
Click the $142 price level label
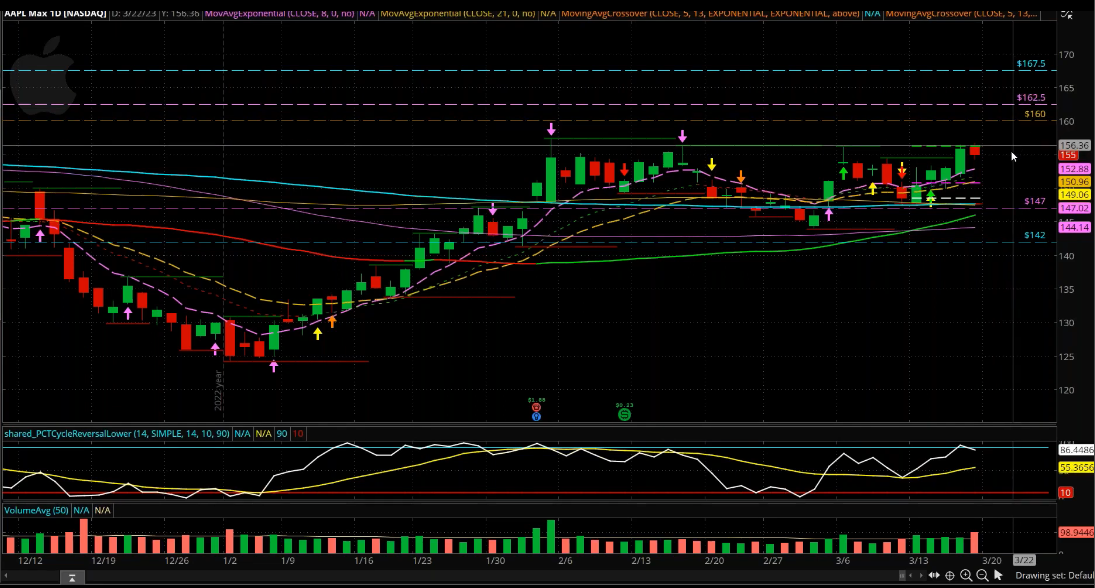(x=1035, y=235)
